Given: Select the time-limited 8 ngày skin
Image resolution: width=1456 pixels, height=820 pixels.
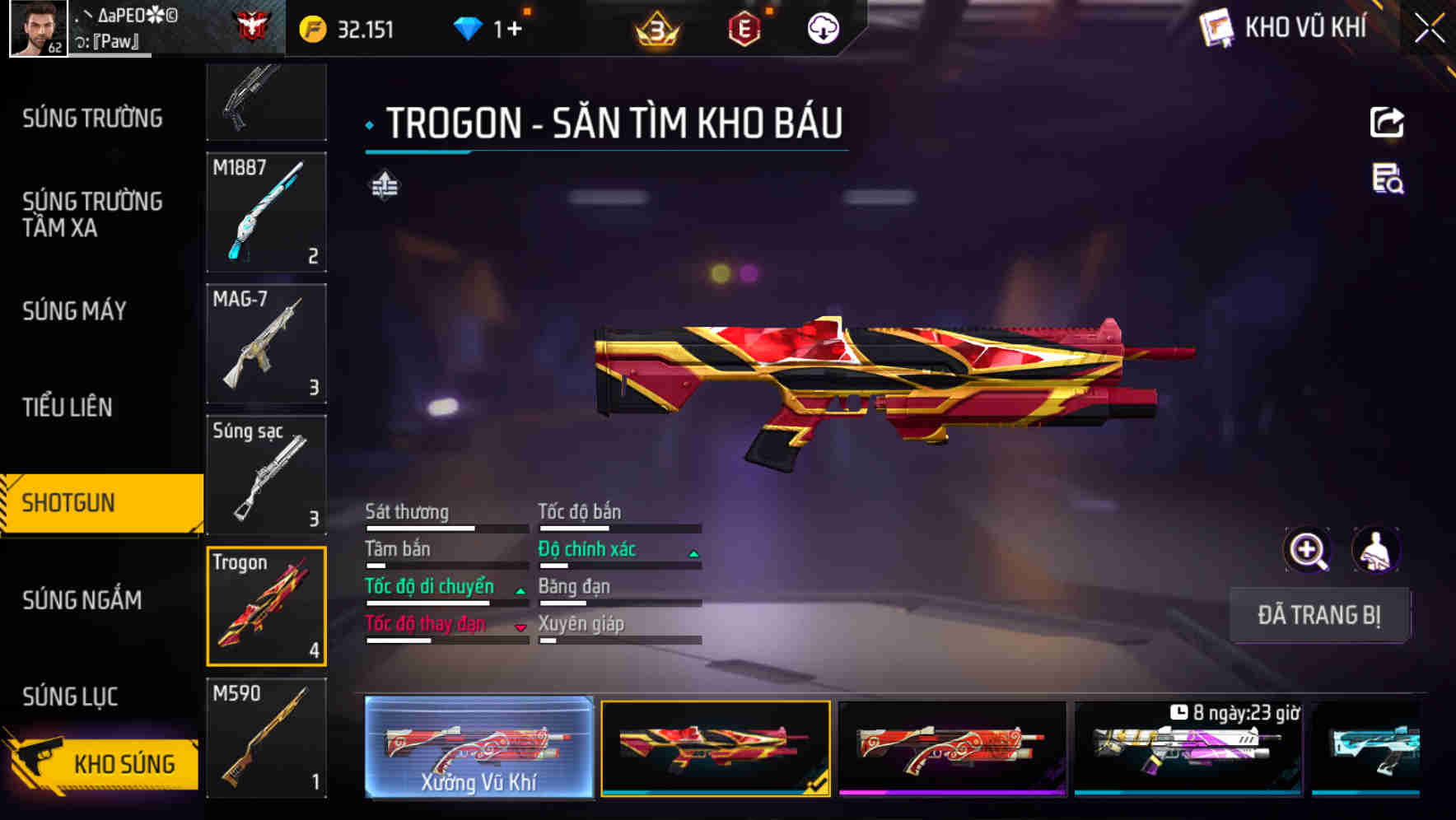Looking at the screenshot, I should 1188,748.
